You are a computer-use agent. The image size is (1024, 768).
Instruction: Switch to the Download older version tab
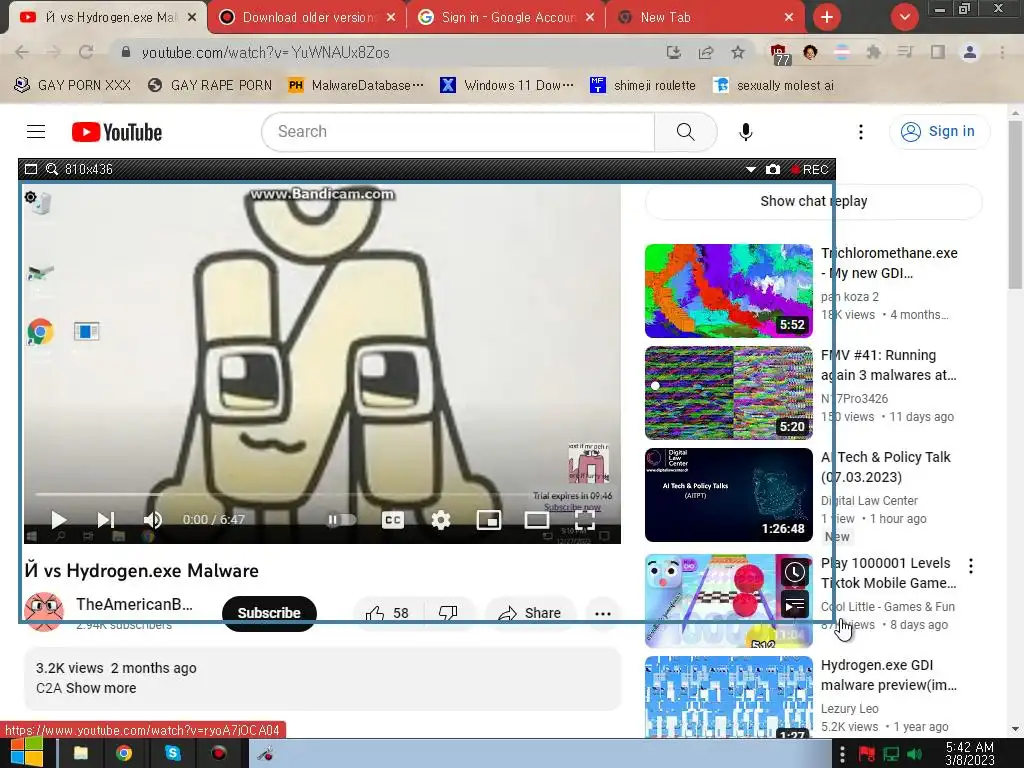307,18
